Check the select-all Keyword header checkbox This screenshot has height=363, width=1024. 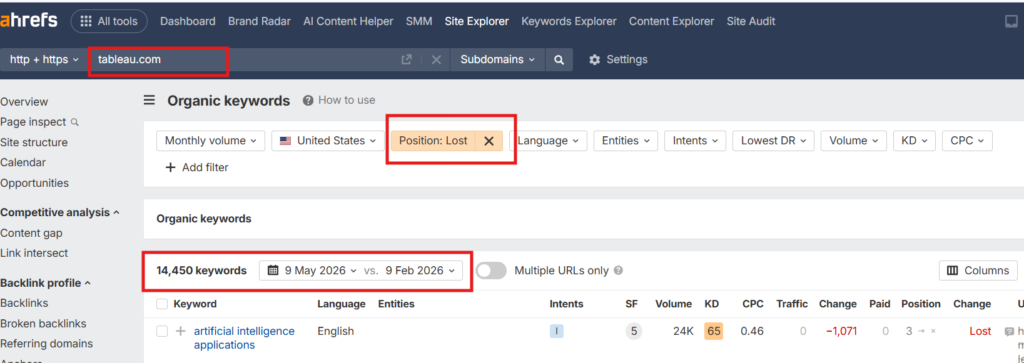click(x=162, y=304)
